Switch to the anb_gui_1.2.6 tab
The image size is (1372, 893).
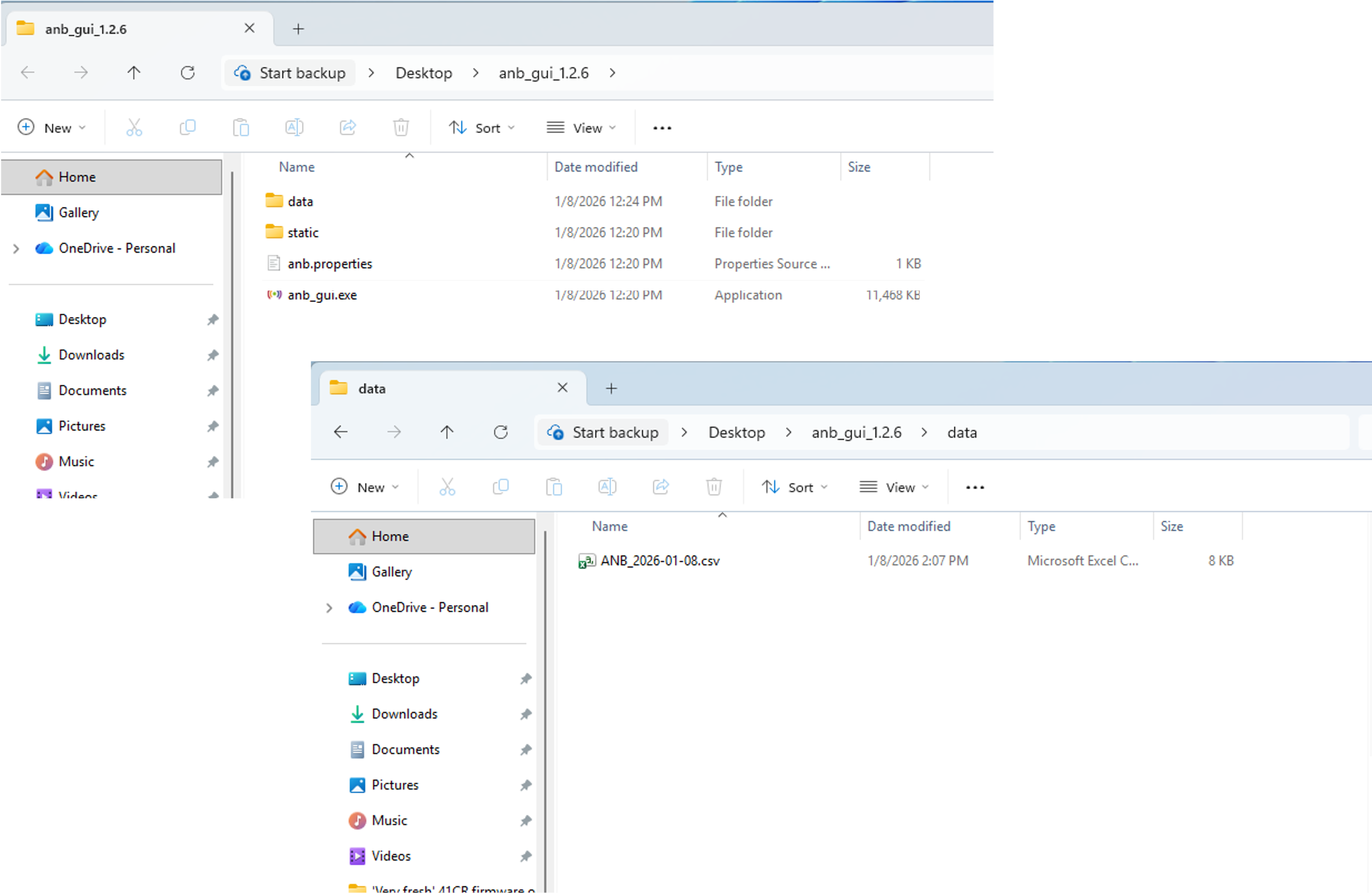tap(87, 28)
